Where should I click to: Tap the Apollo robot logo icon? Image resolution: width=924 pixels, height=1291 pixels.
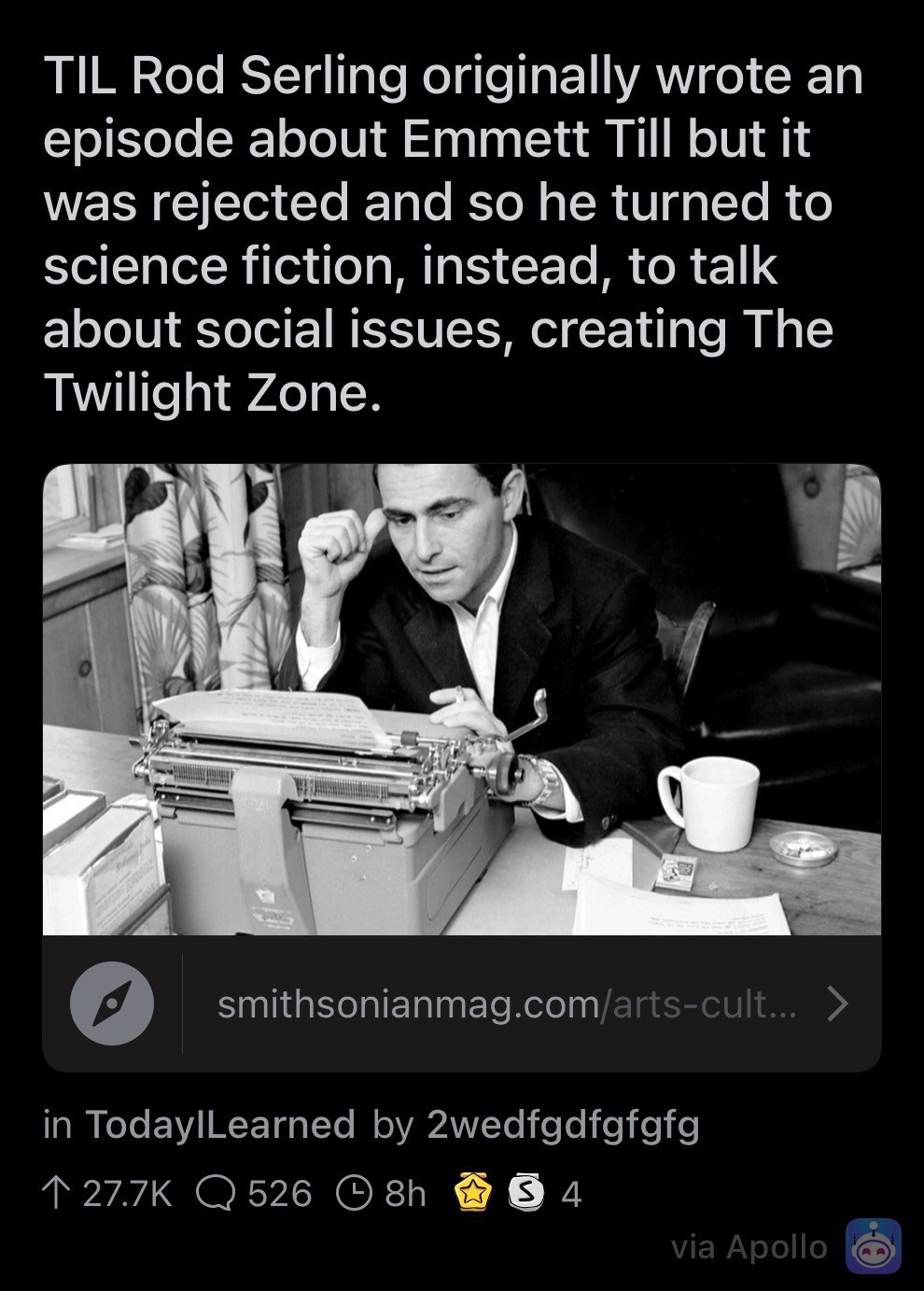coord(873,1246)
